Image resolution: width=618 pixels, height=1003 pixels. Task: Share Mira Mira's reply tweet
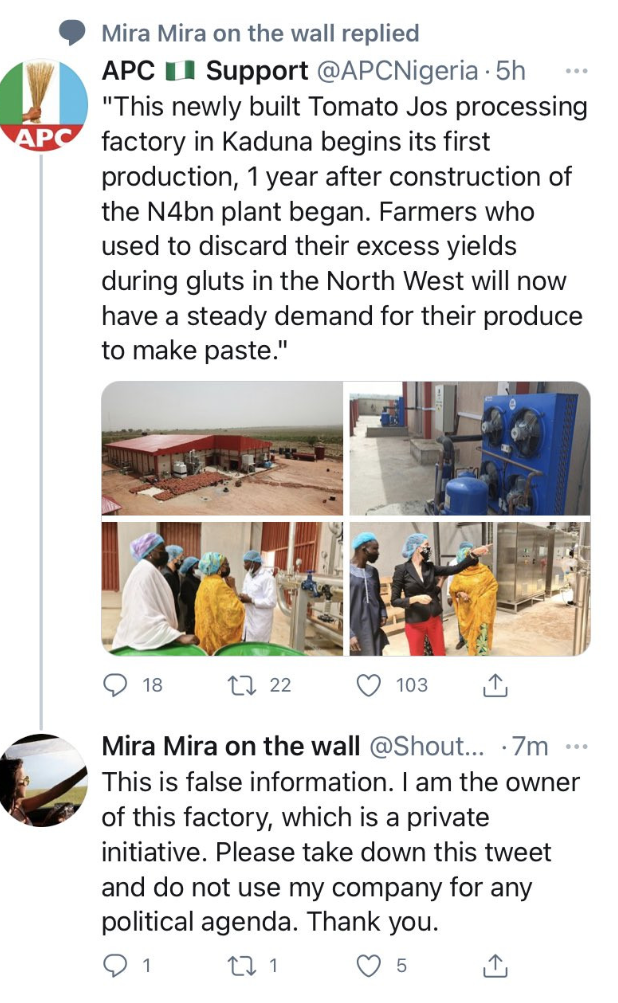point(496,965)
